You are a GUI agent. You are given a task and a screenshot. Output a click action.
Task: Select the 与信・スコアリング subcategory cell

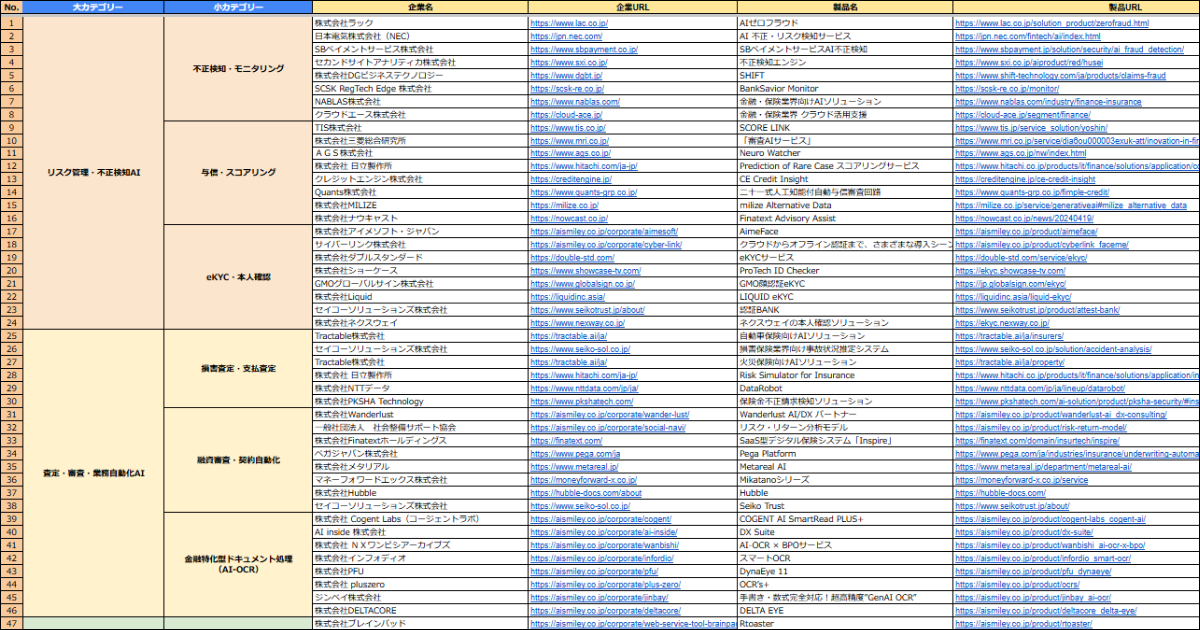coord(238,172)
